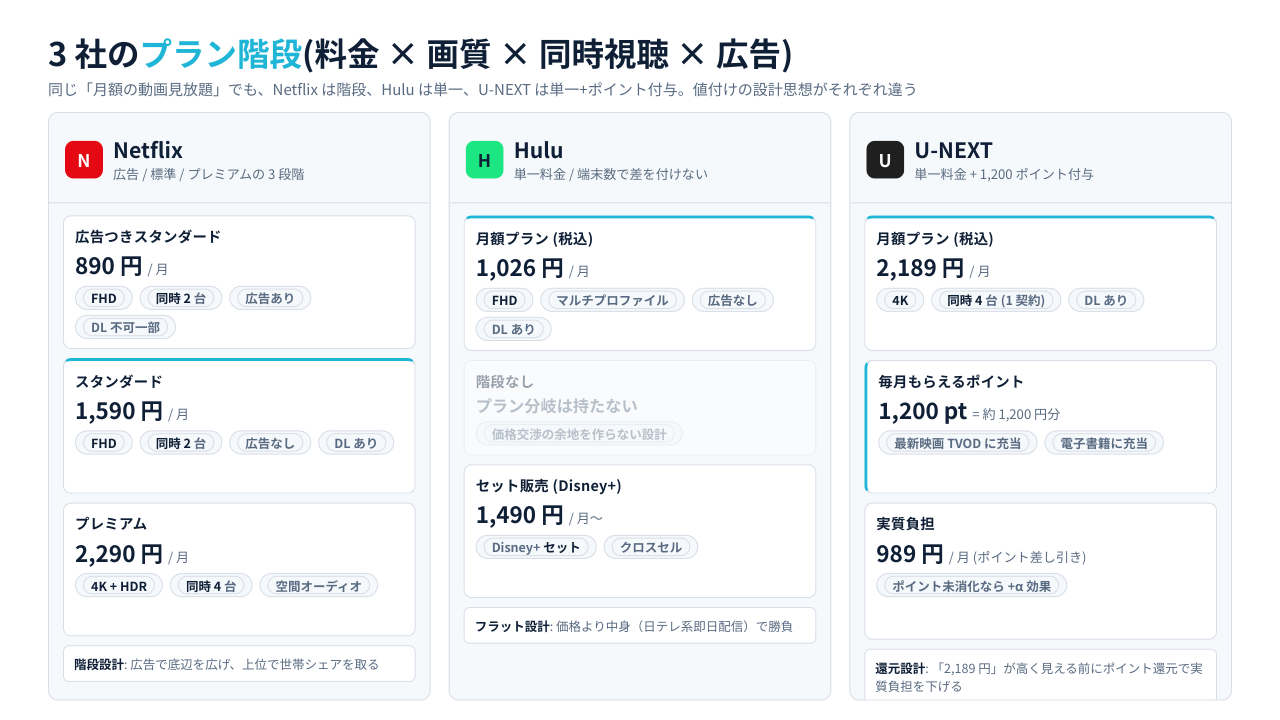The width and height of the screenshot is (1280, 720).
Task: Click Hulu subtitle 単一料金 / 端末数で差を付けない
Action: point(611,174)
